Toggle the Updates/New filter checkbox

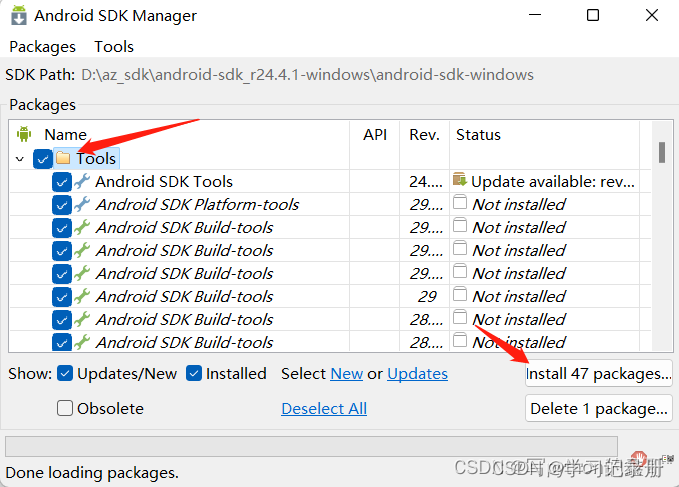coord(65,373)
